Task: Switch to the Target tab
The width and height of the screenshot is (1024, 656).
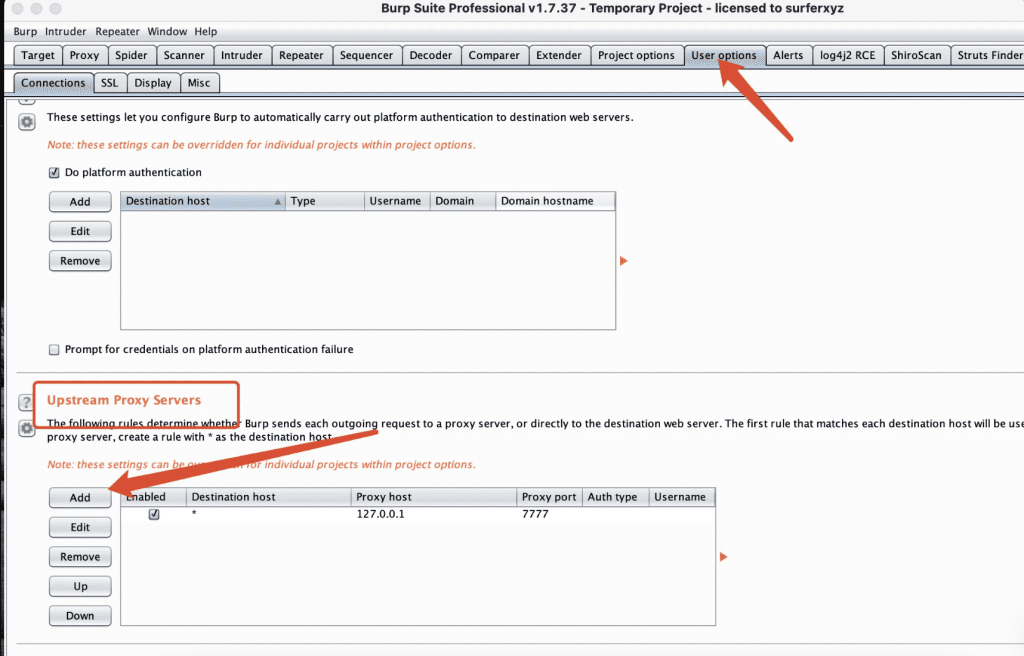Action: [38, 56]
